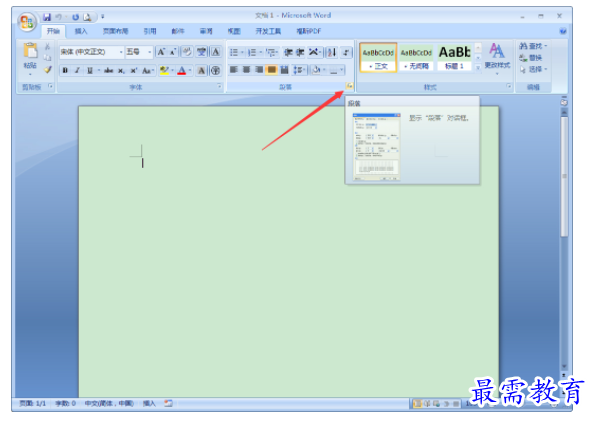
Task: Toggle Italic formatting
Action: (x=77, y=70)
